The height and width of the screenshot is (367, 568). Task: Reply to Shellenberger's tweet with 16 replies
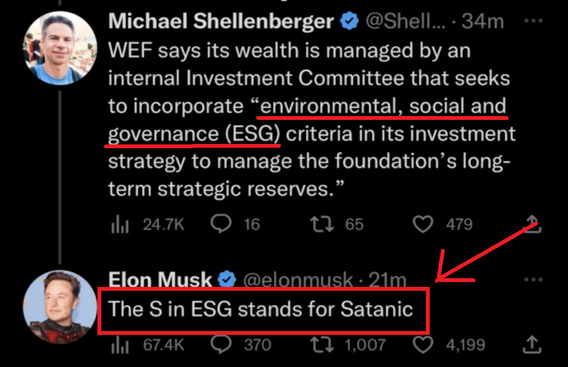coord(221,224)
